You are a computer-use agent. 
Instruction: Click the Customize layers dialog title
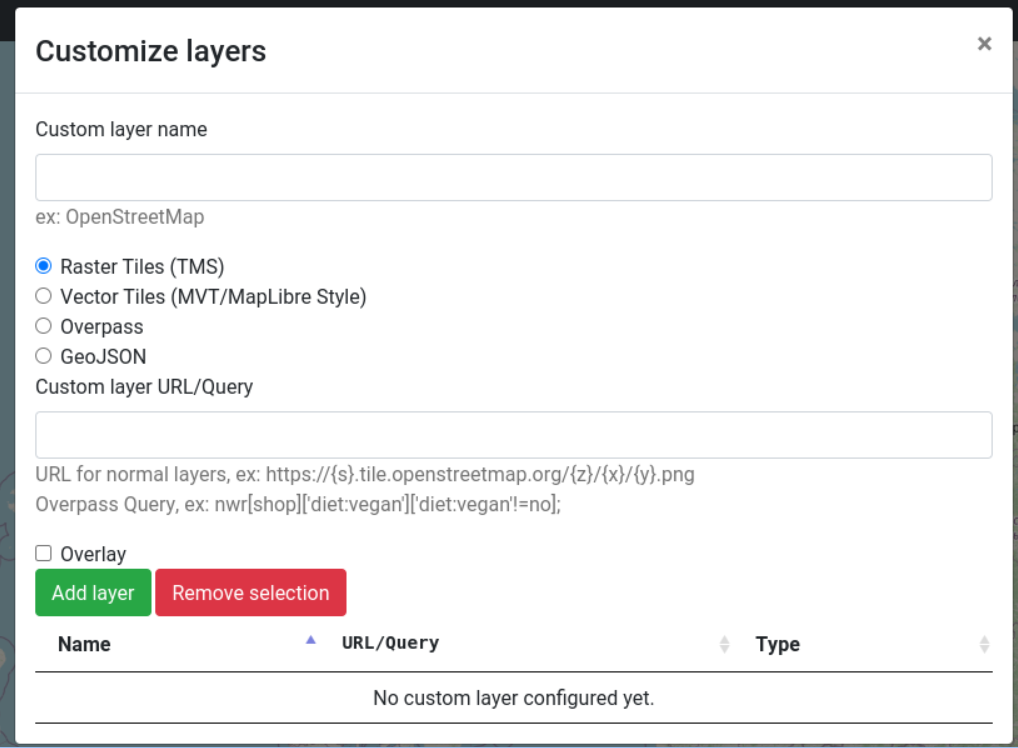point(150,51)
